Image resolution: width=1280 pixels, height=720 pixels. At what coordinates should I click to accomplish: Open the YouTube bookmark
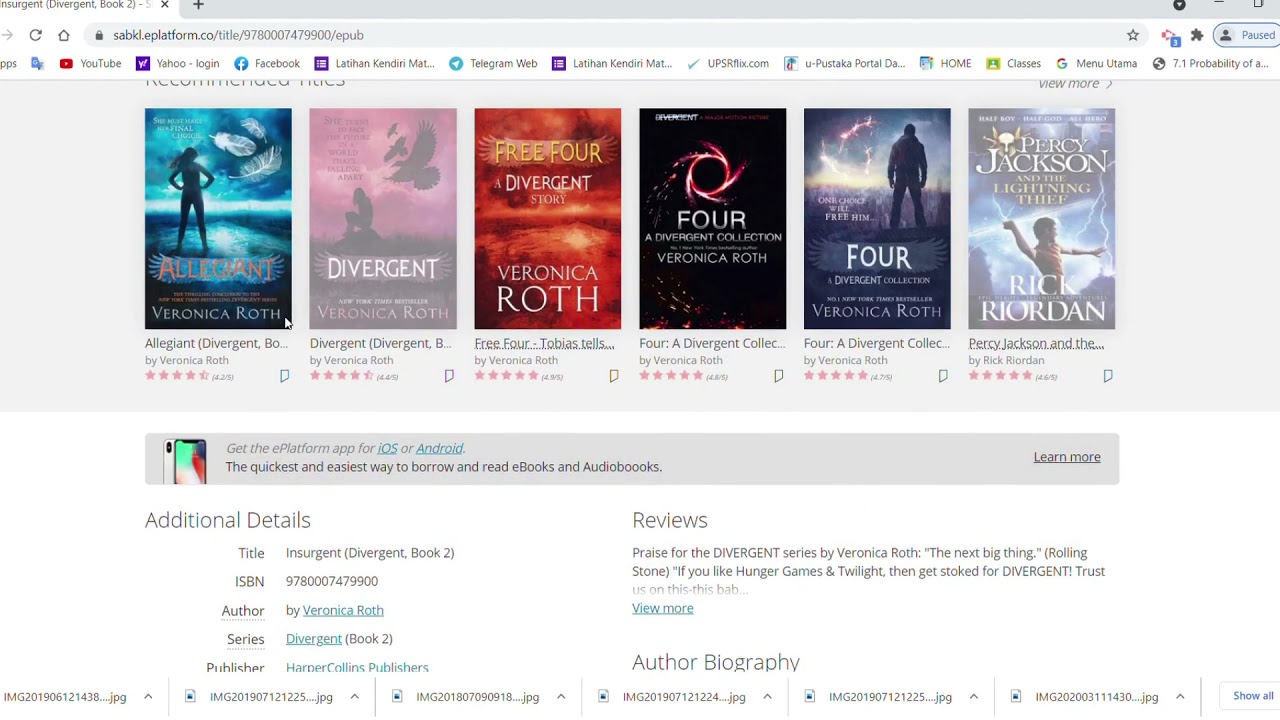pyautogui.click(x=90, y=63)
